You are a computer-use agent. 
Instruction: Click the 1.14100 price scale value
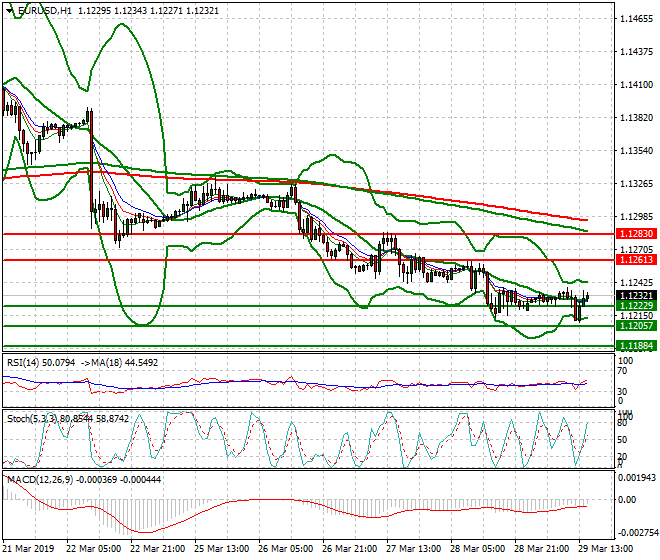(x=636, y=85)
